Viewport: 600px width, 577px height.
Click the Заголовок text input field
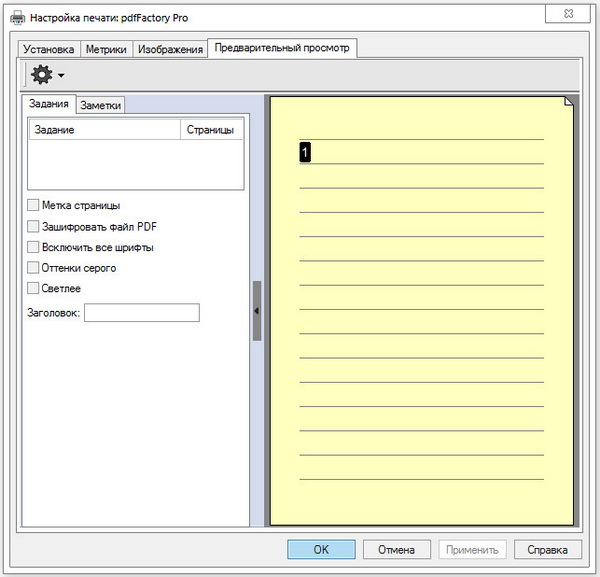pyautogui.click(x=142, y=313)
